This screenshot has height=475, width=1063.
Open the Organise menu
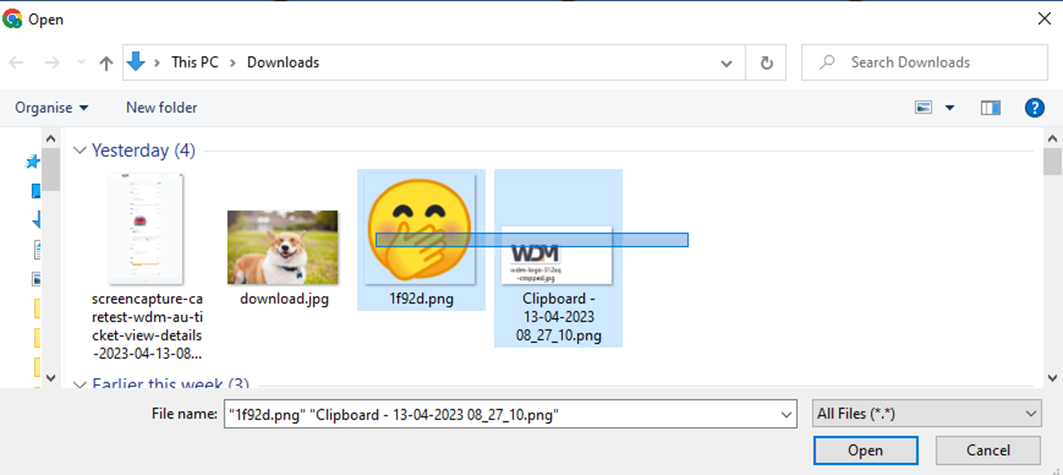click(51, 108)
